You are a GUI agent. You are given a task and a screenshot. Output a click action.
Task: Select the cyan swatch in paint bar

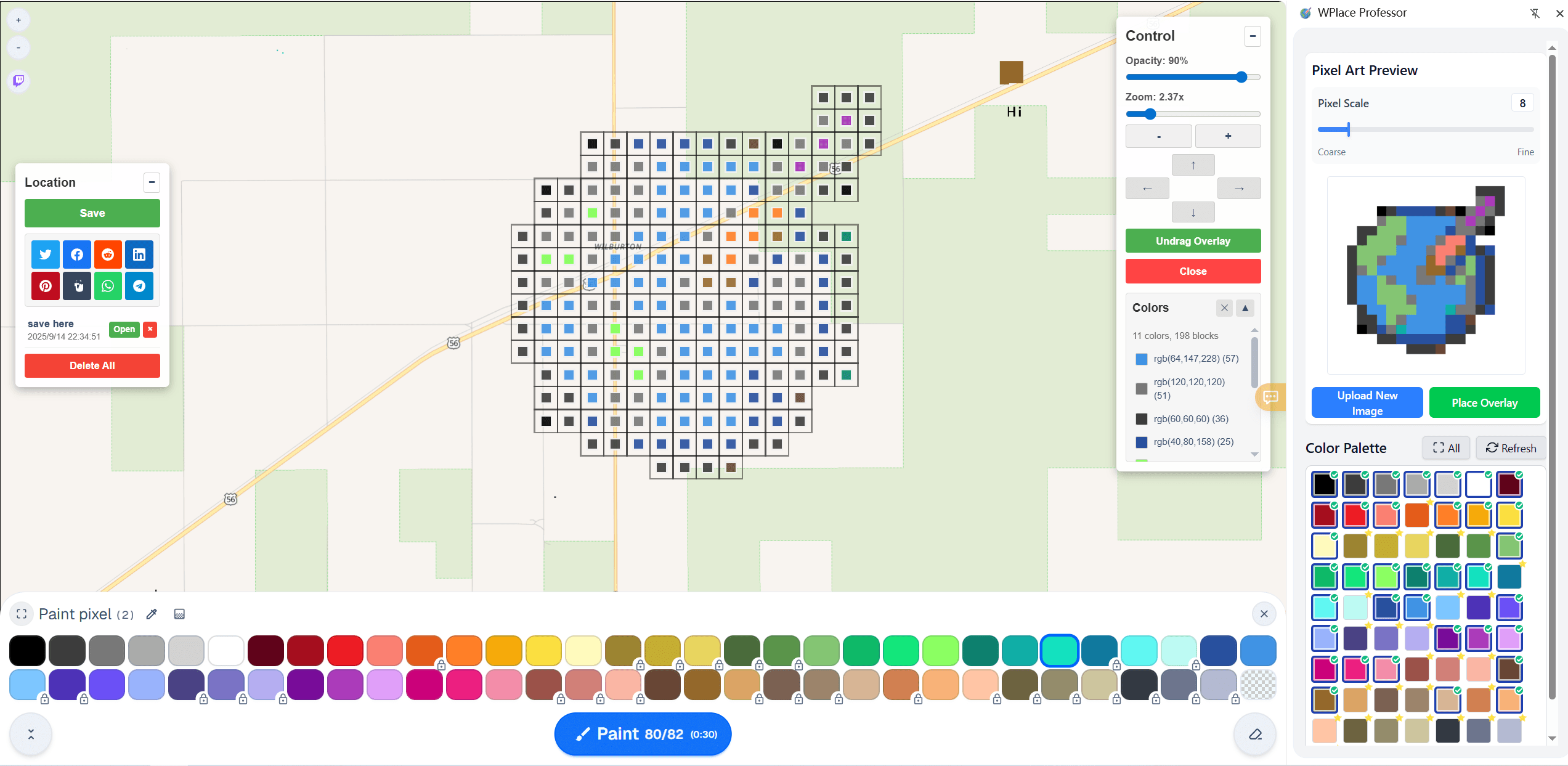[1139, 651]
